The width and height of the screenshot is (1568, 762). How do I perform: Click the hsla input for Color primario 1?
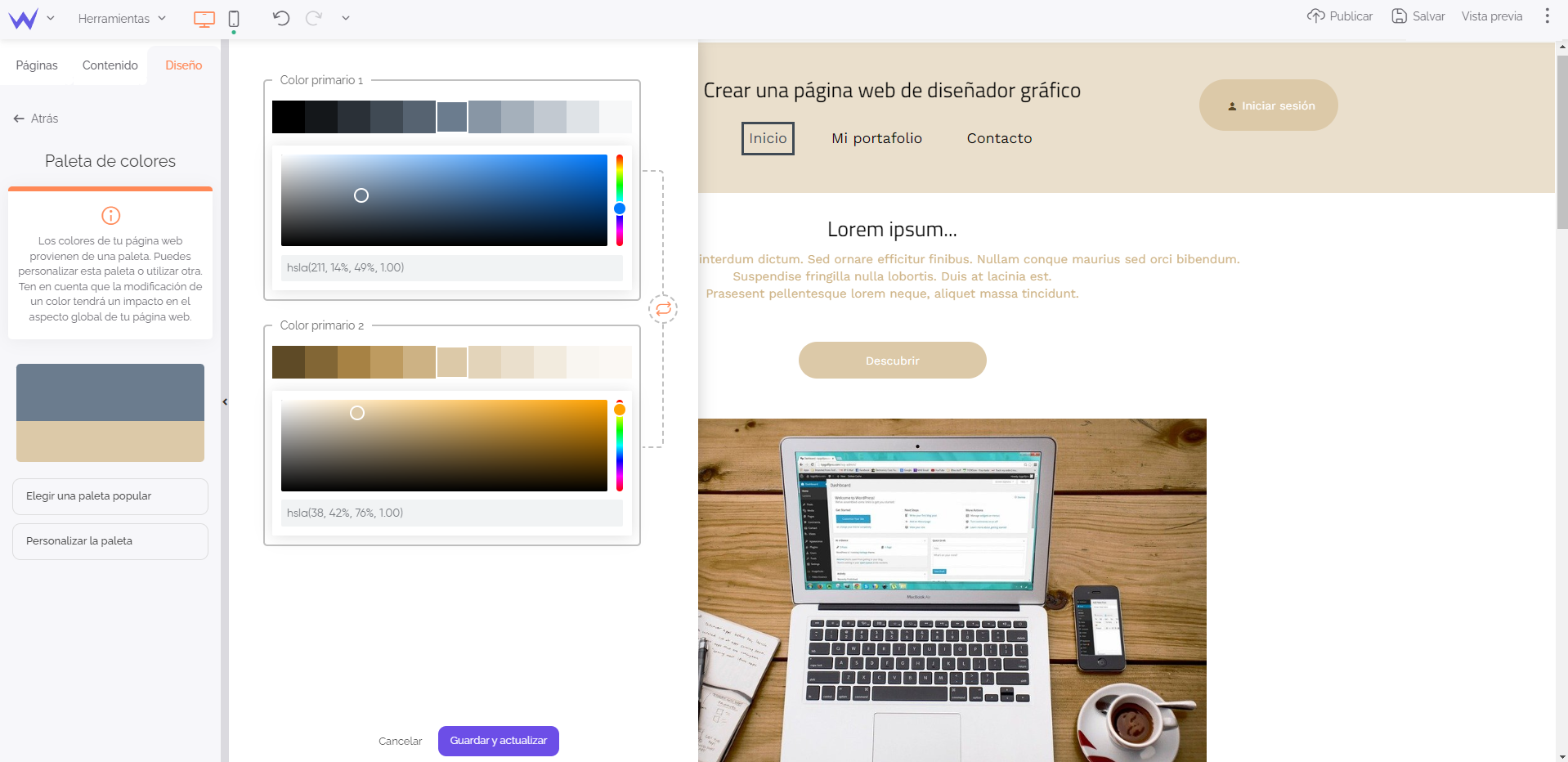pyautogui.click(x=451, y=267)
